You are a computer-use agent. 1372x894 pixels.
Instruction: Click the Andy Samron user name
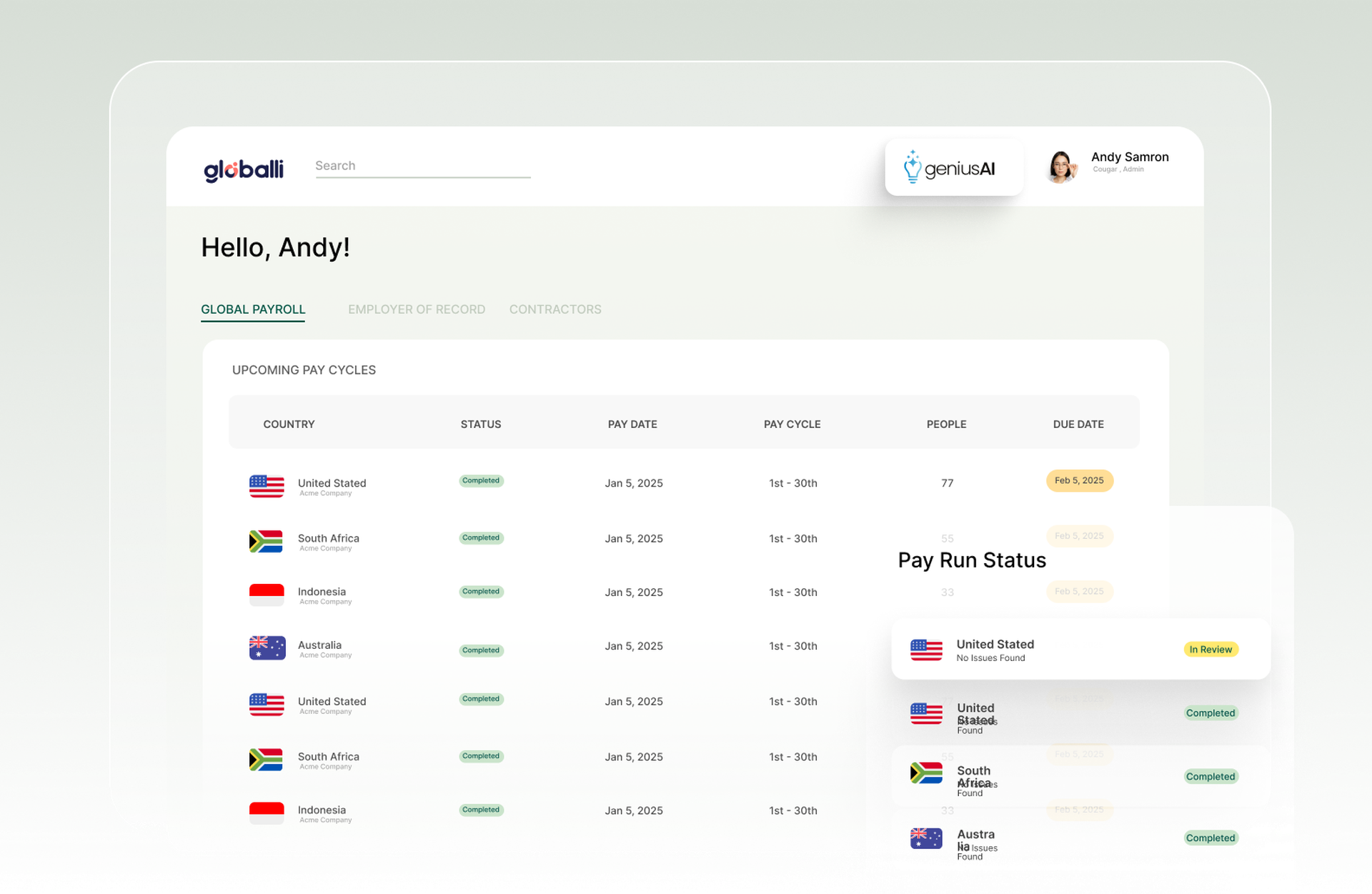coord(1129,157)
